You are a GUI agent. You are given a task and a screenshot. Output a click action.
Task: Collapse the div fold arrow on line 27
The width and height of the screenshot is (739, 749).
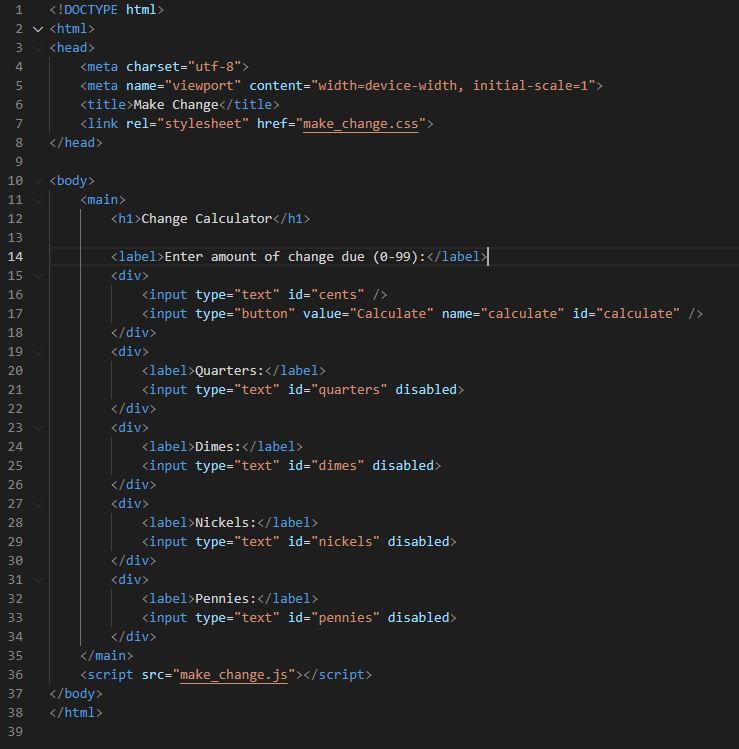[38, 504]
